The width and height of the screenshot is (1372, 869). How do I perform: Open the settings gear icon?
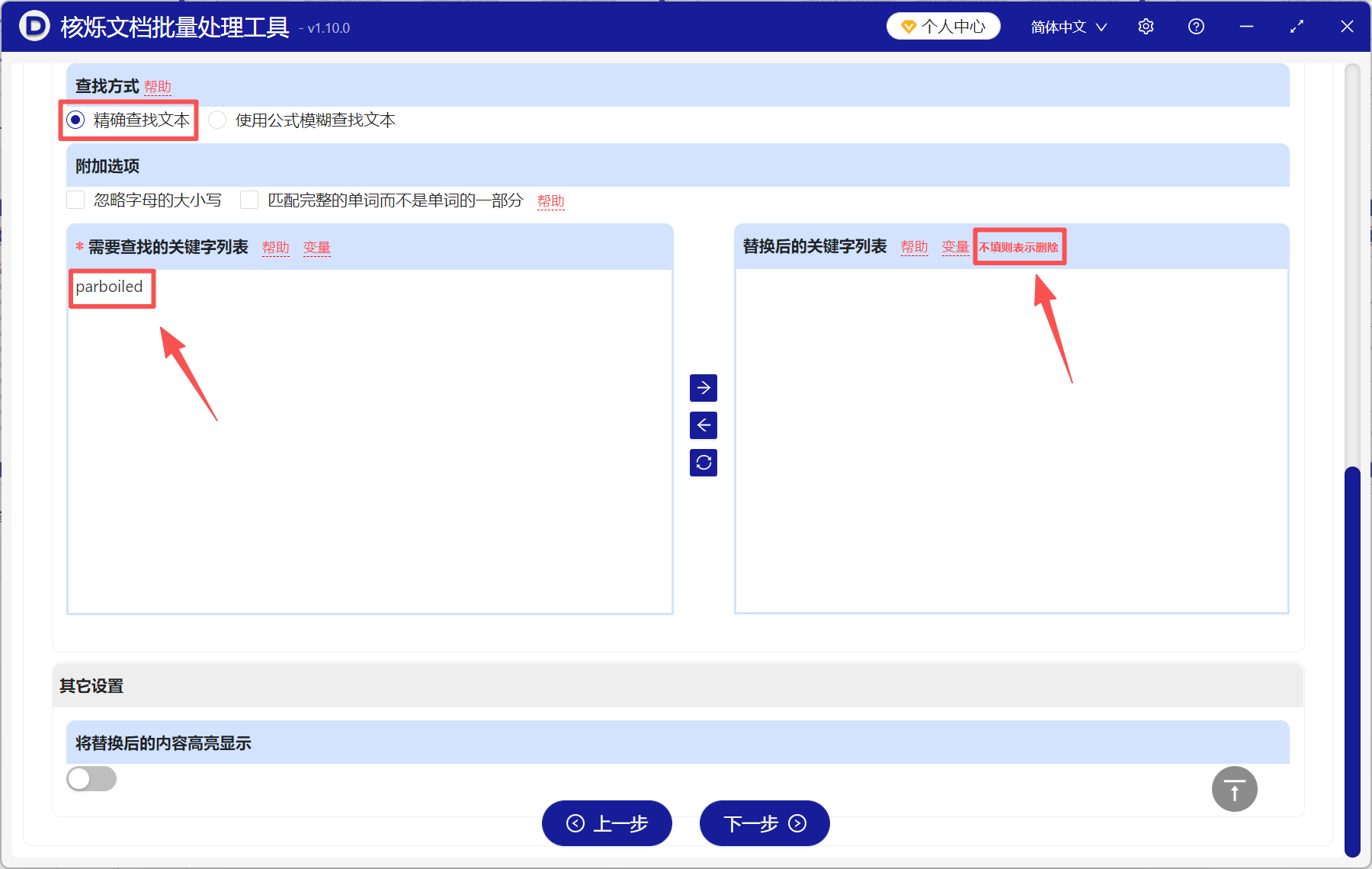(1146, 26)
